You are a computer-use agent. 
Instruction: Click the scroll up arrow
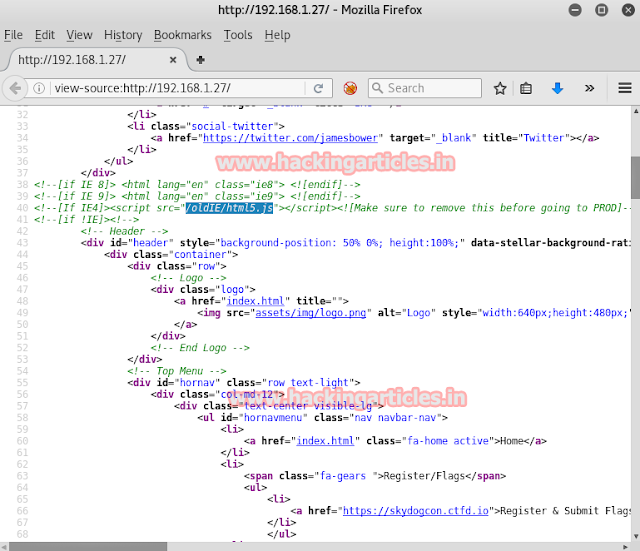pos(636,111)
